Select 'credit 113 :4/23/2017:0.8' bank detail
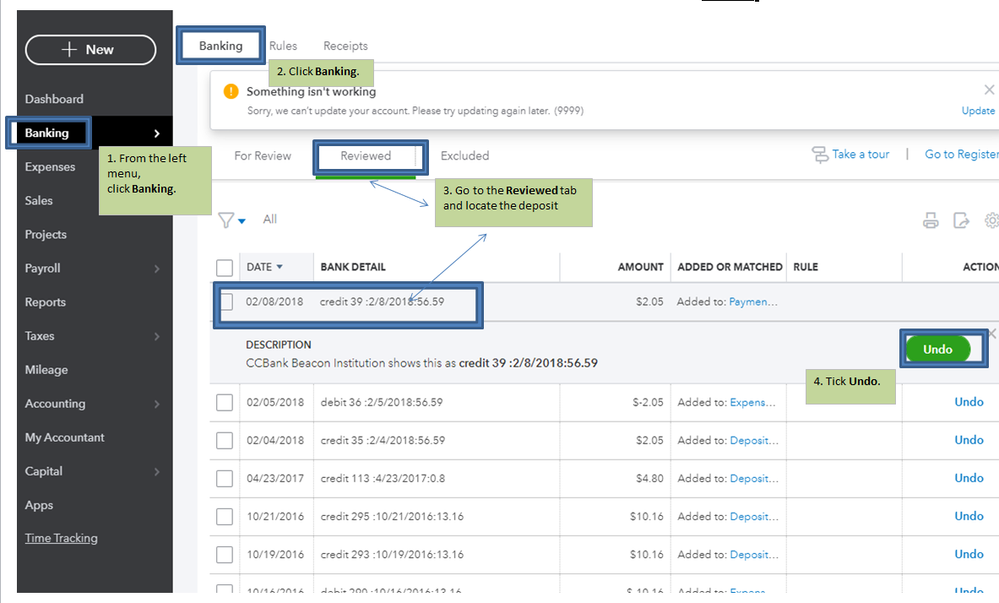 pyautogui.click(x=383, y=478)
